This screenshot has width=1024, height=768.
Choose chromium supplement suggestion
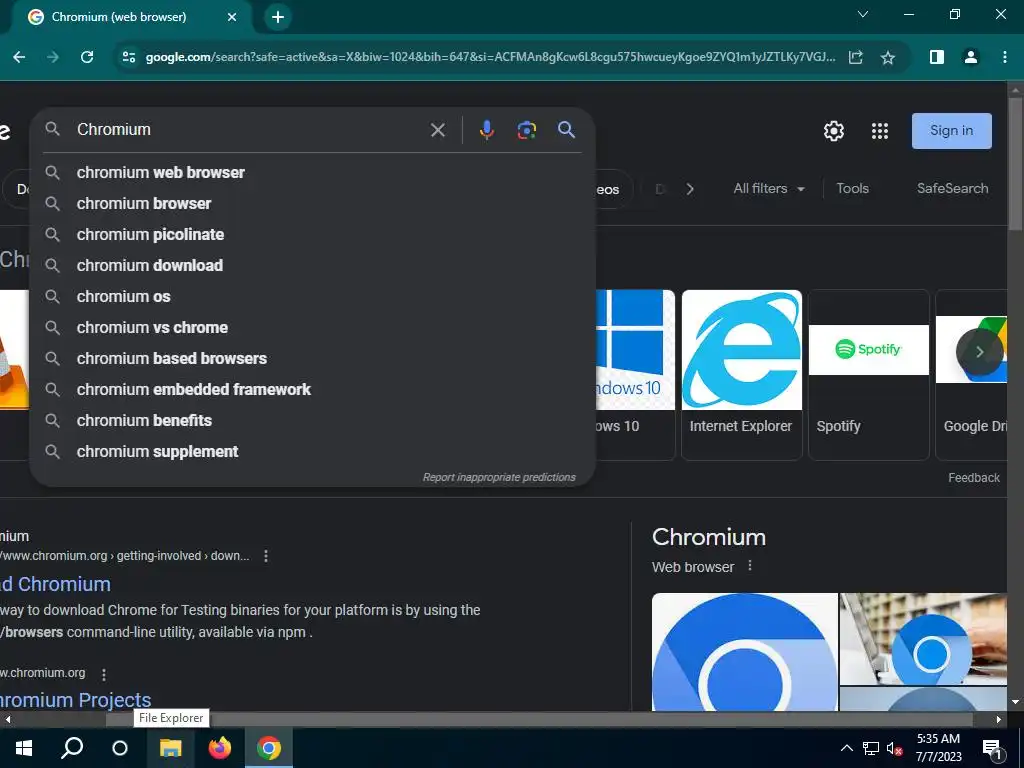click(312, 452)
